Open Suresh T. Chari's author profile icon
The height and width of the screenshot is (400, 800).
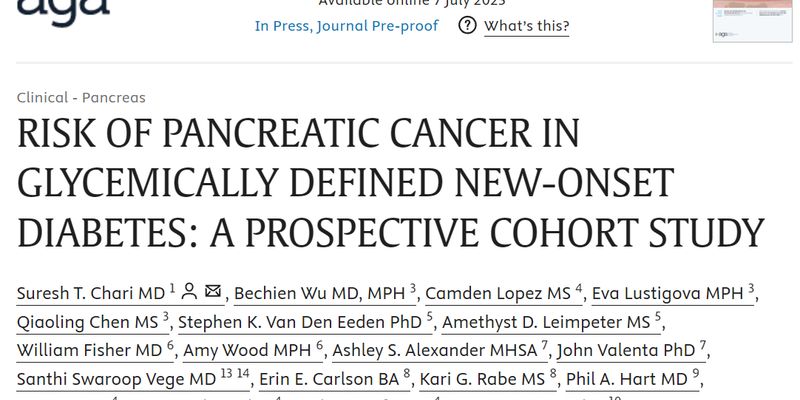coord(189,291)
